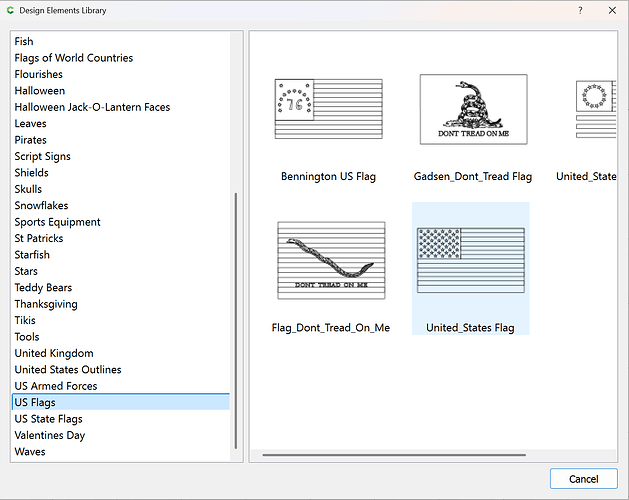
Task: Open the Valentines Day category
Action: [49, 435]
